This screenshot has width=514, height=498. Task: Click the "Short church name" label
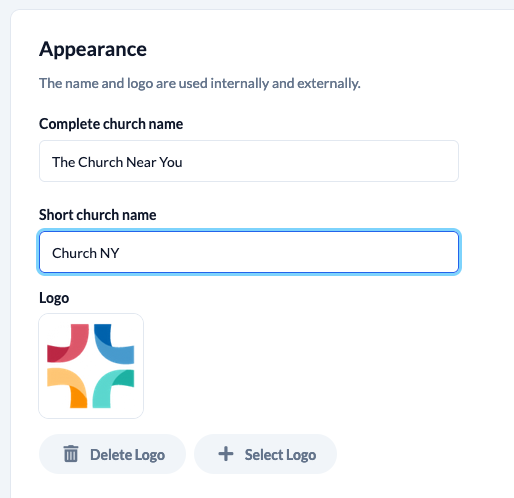coord(98,215)
